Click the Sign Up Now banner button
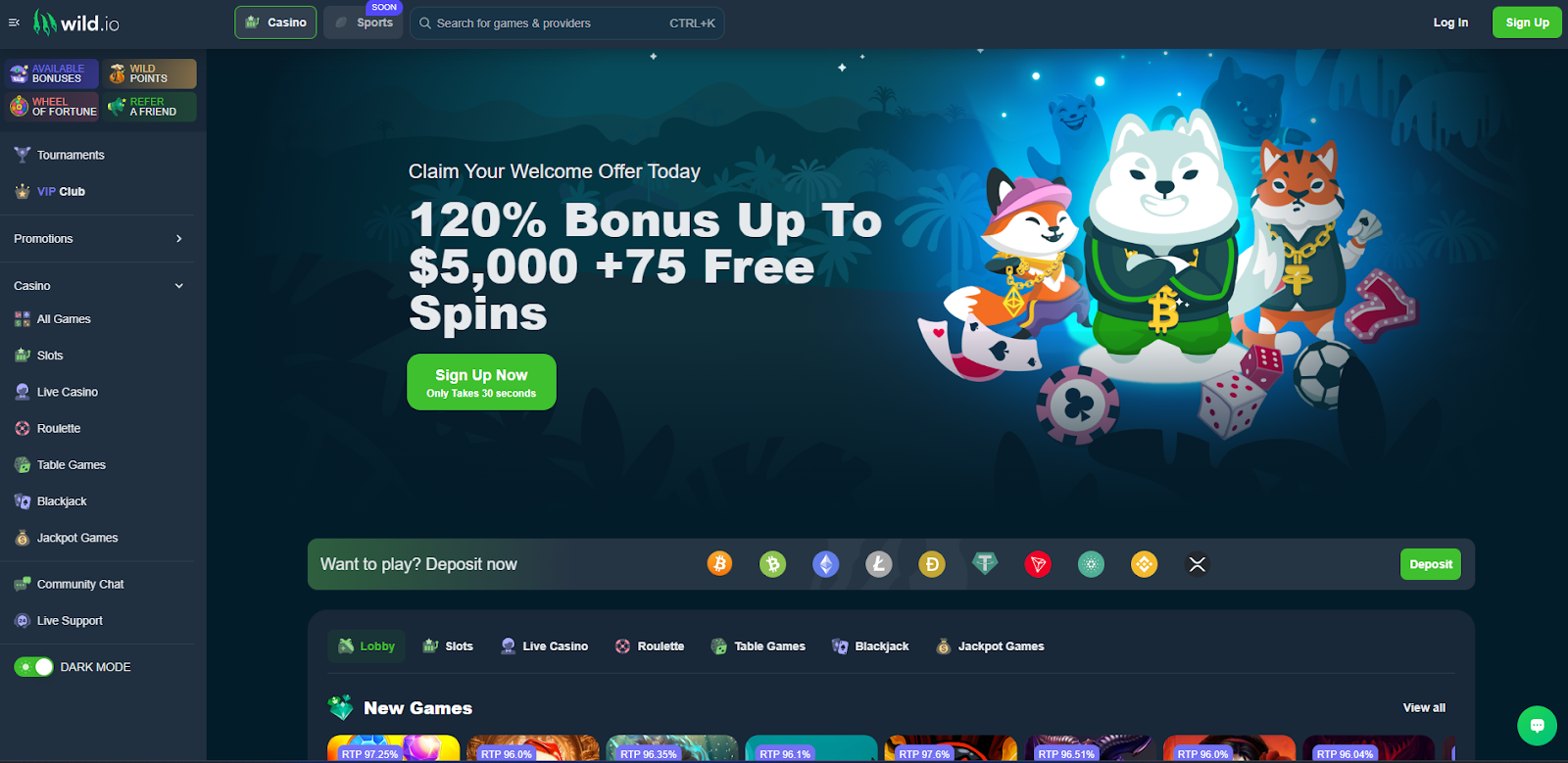This screenshot has width=1568, height=763. pyautogui.click(x=481, y=382)
